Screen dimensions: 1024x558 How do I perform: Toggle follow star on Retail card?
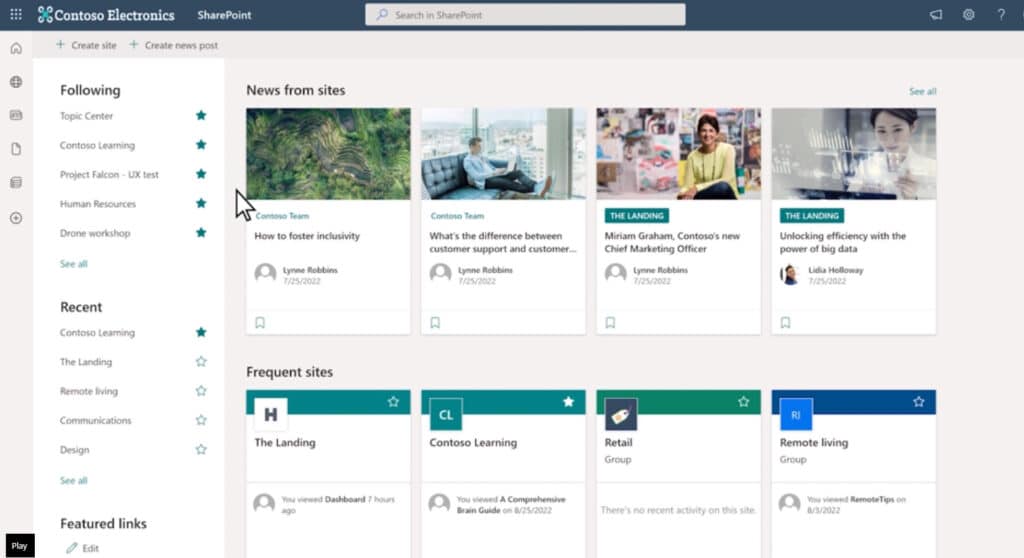click(743, 402)
